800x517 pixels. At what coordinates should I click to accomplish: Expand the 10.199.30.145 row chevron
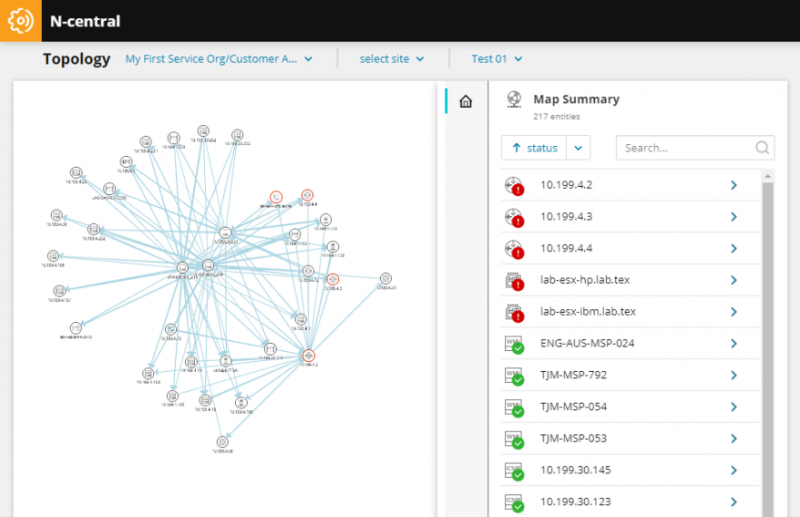(x=734, y=470)
